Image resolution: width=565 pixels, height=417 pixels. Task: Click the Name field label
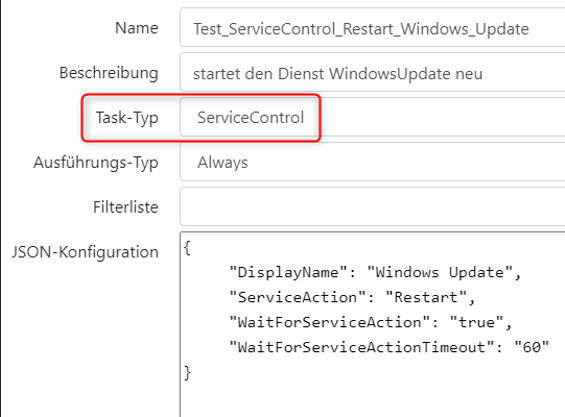137,28
